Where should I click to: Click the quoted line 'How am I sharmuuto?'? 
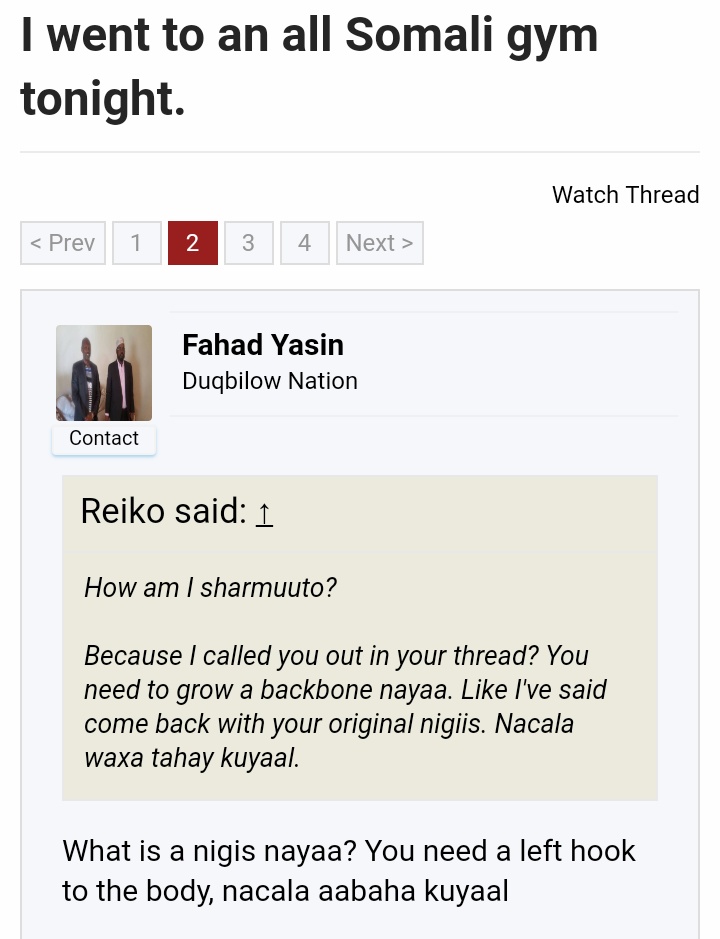(210, 587)
